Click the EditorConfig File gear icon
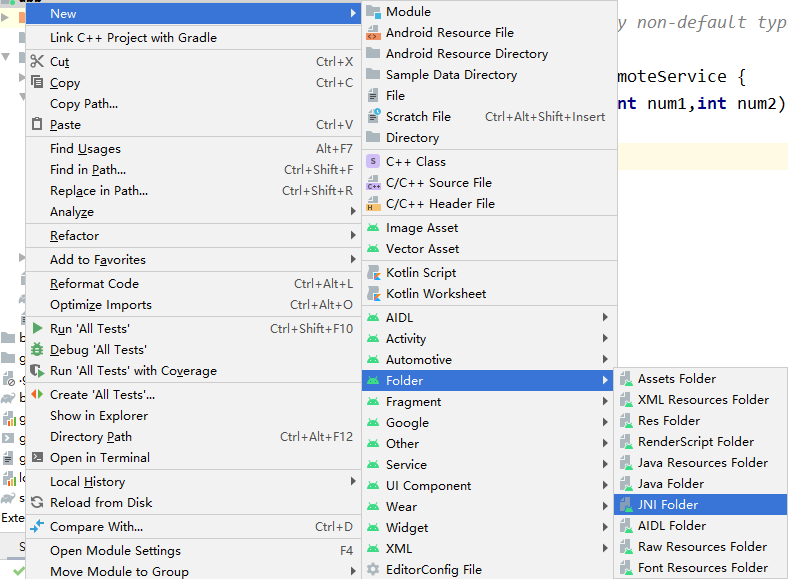 coord(373,569)
